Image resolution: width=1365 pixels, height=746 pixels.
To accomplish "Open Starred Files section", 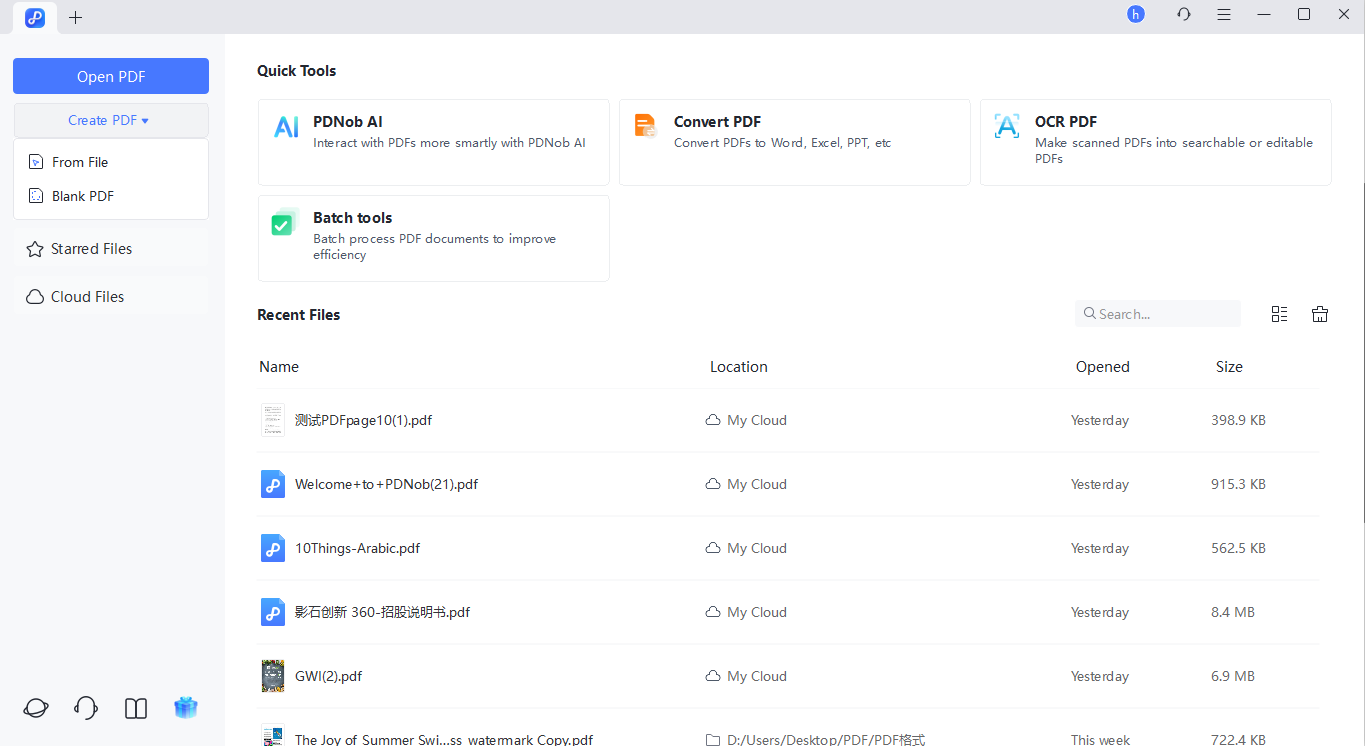I will coord(91,249).
